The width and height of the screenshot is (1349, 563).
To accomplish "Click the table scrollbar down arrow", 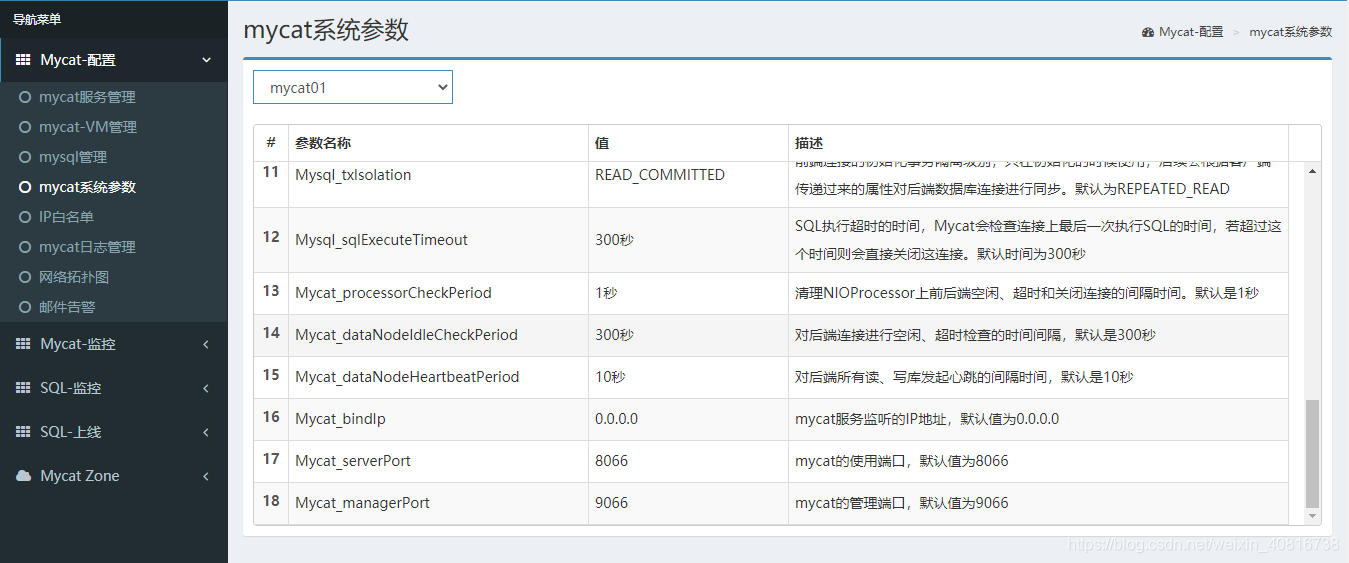I will click(1313, 516).
